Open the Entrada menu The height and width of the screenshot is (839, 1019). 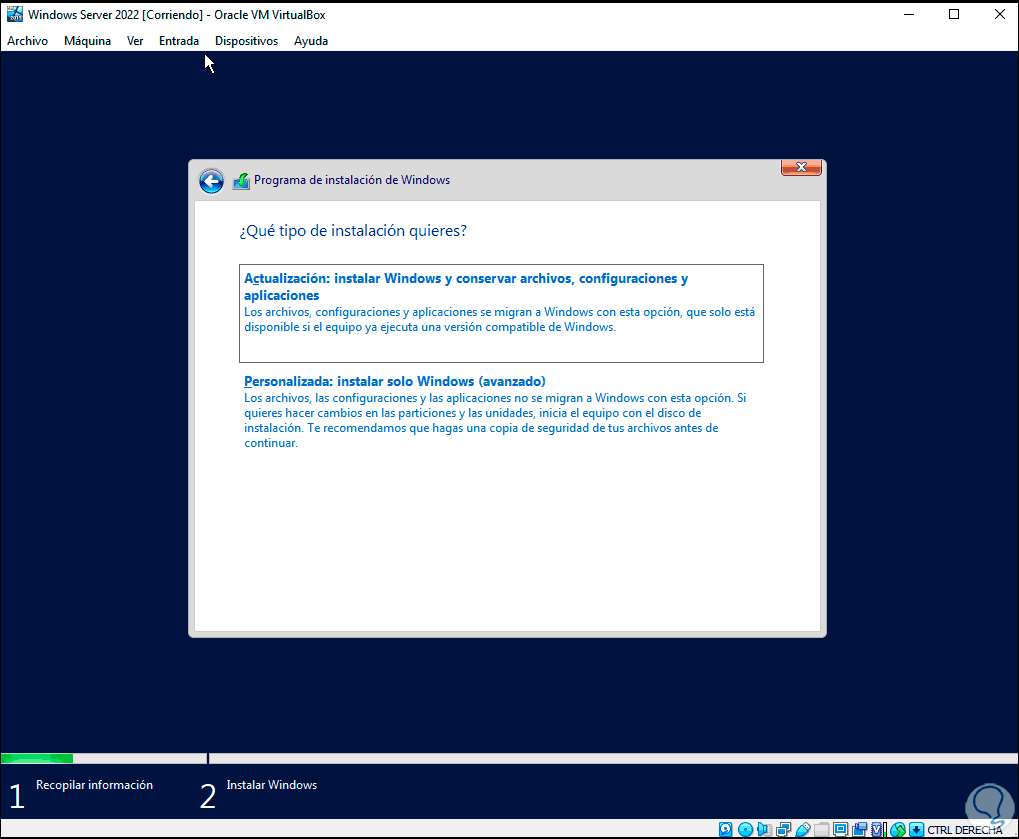[179, 41]
